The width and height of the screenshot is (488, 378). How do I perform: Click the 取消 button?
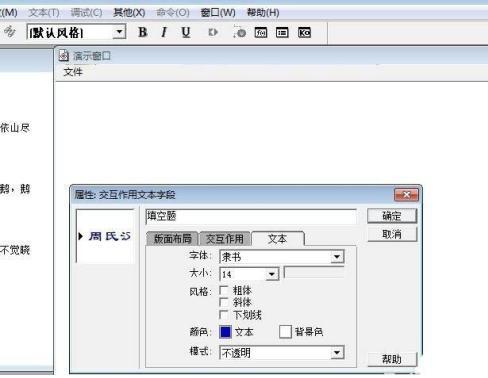click(392, 234)
